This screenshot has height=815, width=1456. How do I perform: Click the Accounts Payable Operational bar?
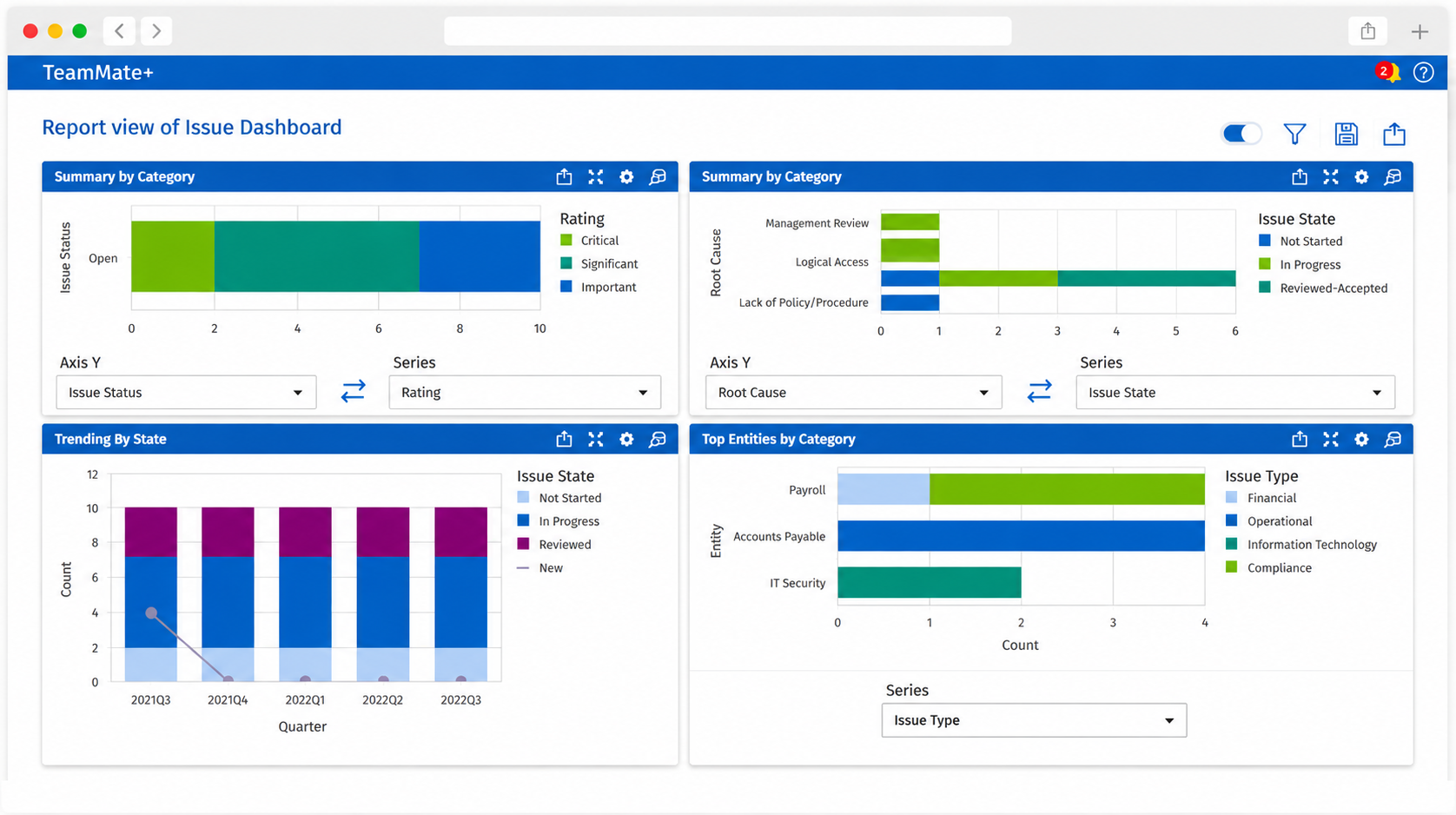click(x=1021, y=536)
